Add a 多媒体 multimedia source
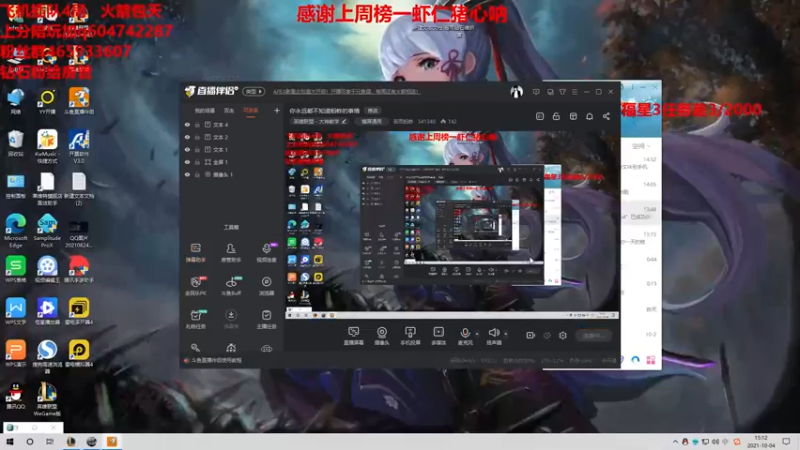The height and width of the screenshot is (450, 800). 438,336
